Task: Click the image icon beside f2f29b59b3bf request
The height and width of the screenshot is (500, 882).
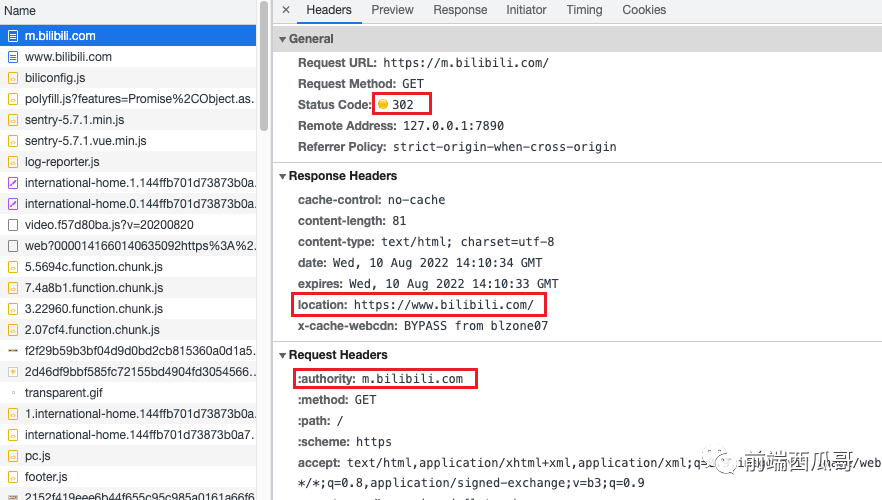Action: coord(12,351)
